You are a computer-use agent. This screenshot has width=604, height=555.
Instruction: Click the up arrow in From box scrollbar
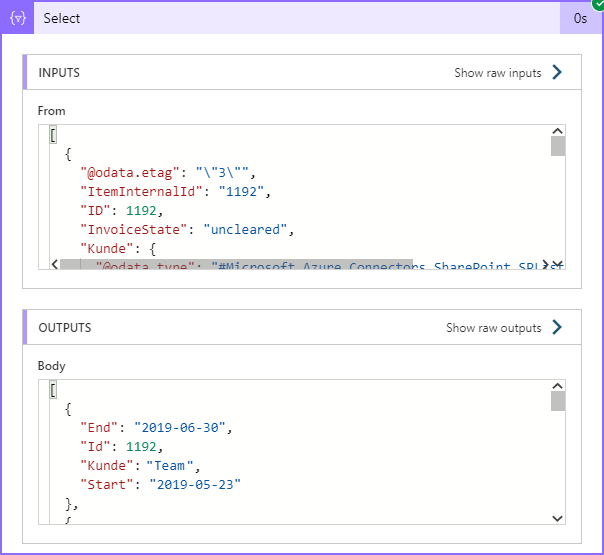[558, 131]
